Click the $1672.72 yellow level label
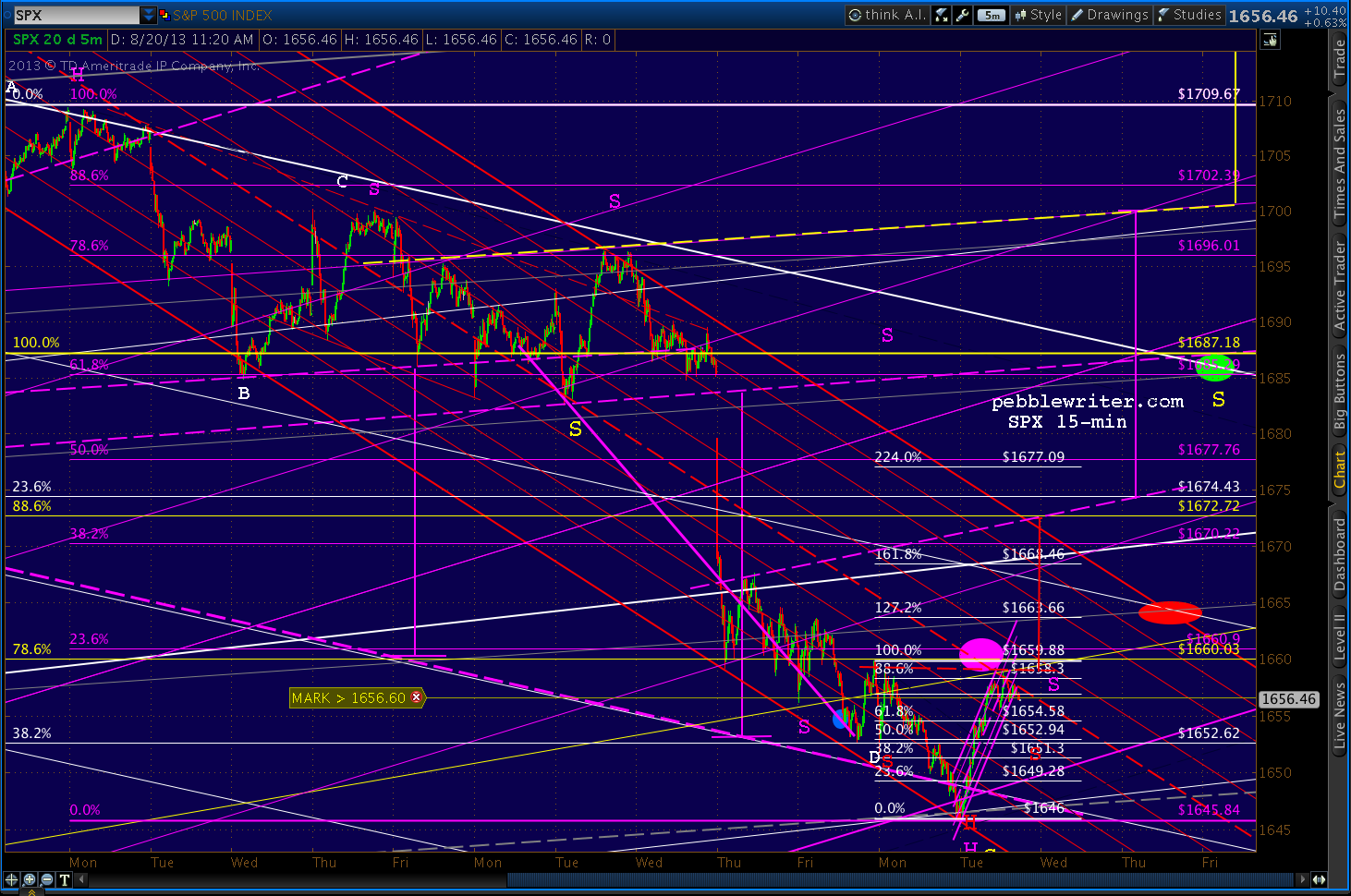Screen dimensions: 1351x896 1209,505
